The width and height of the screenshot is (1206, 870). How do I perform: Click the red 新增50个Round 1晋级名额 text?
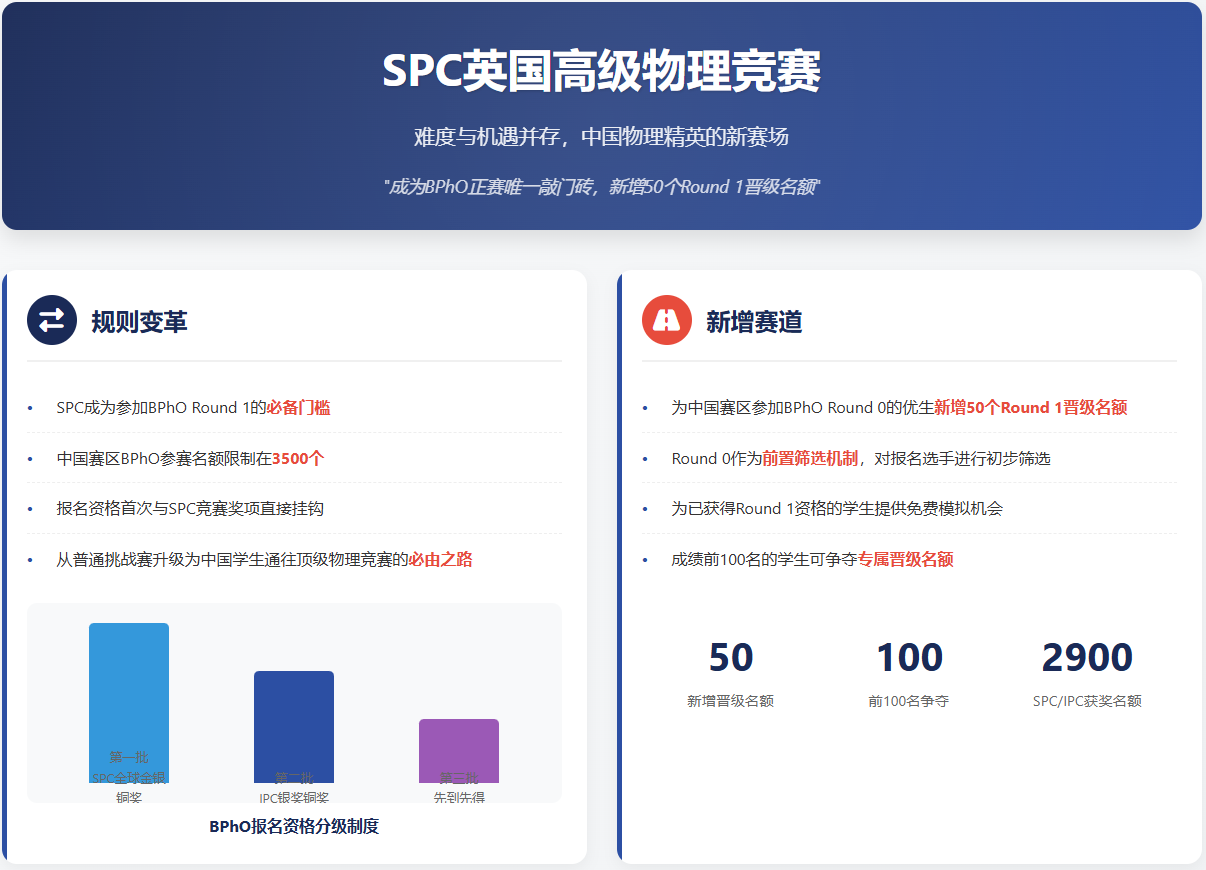(x=1030, y=408)
